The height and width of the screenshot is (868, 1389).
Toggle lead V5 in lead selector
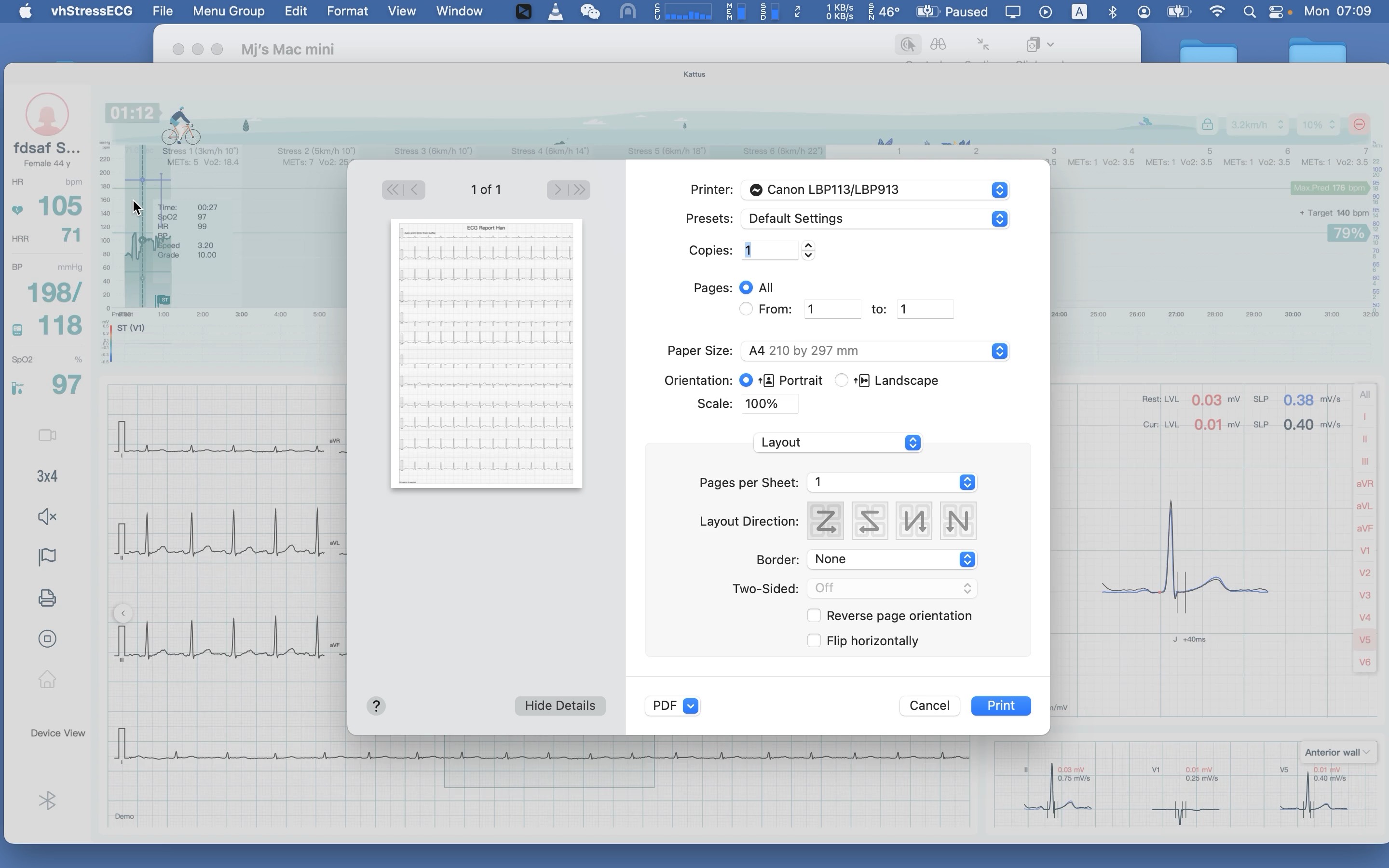[x=1364, y=639]
